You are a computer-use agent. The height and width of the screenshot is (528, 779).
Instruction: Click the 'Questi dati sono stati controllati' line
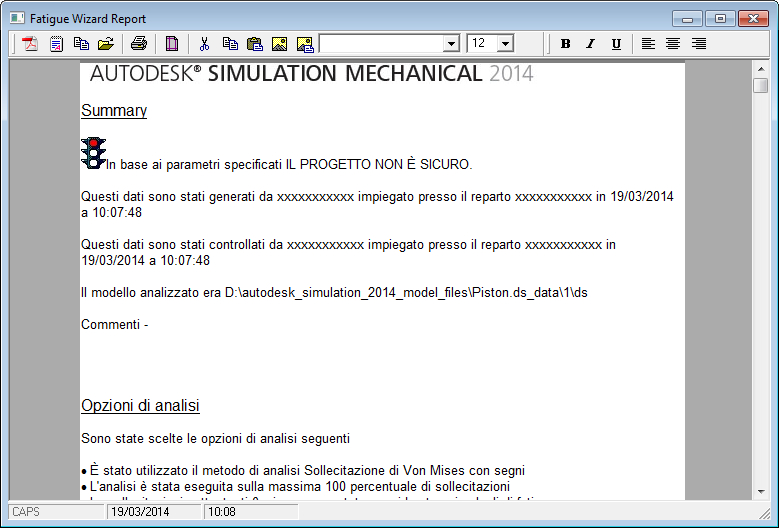click(348, 252)
